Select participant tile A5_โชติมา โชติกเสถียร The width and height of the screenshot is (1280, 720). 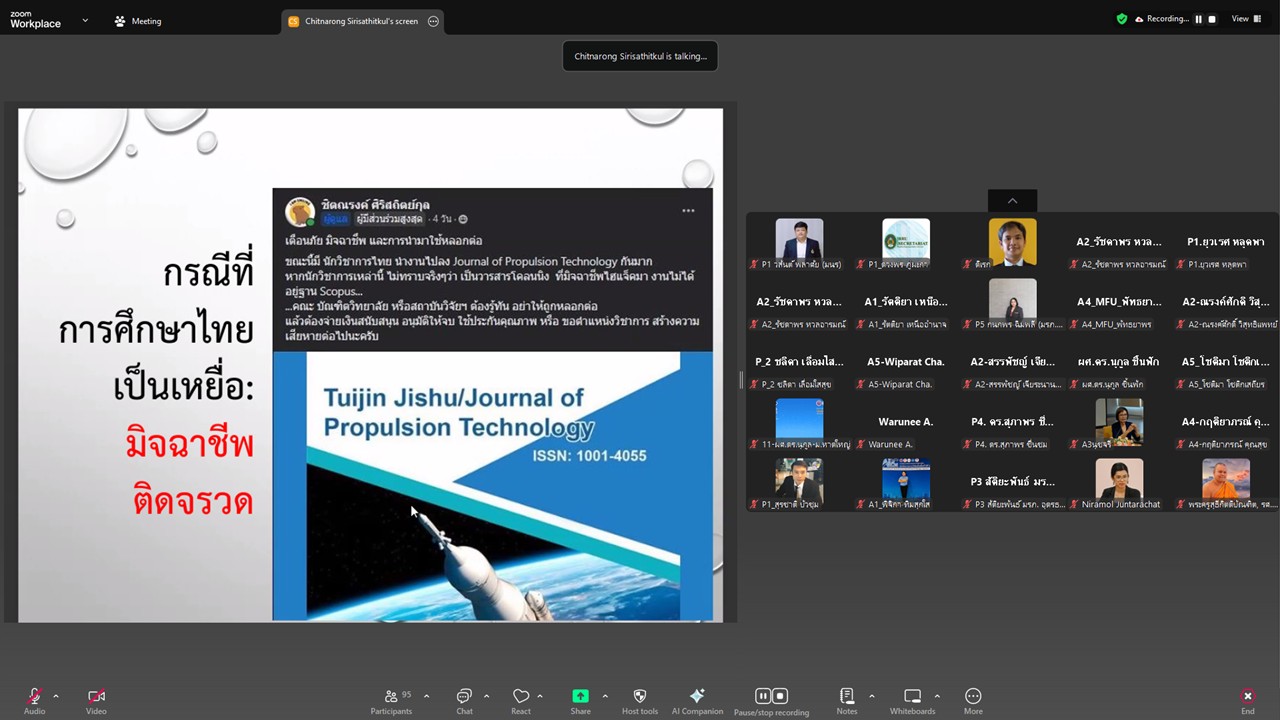[1225, 364]
